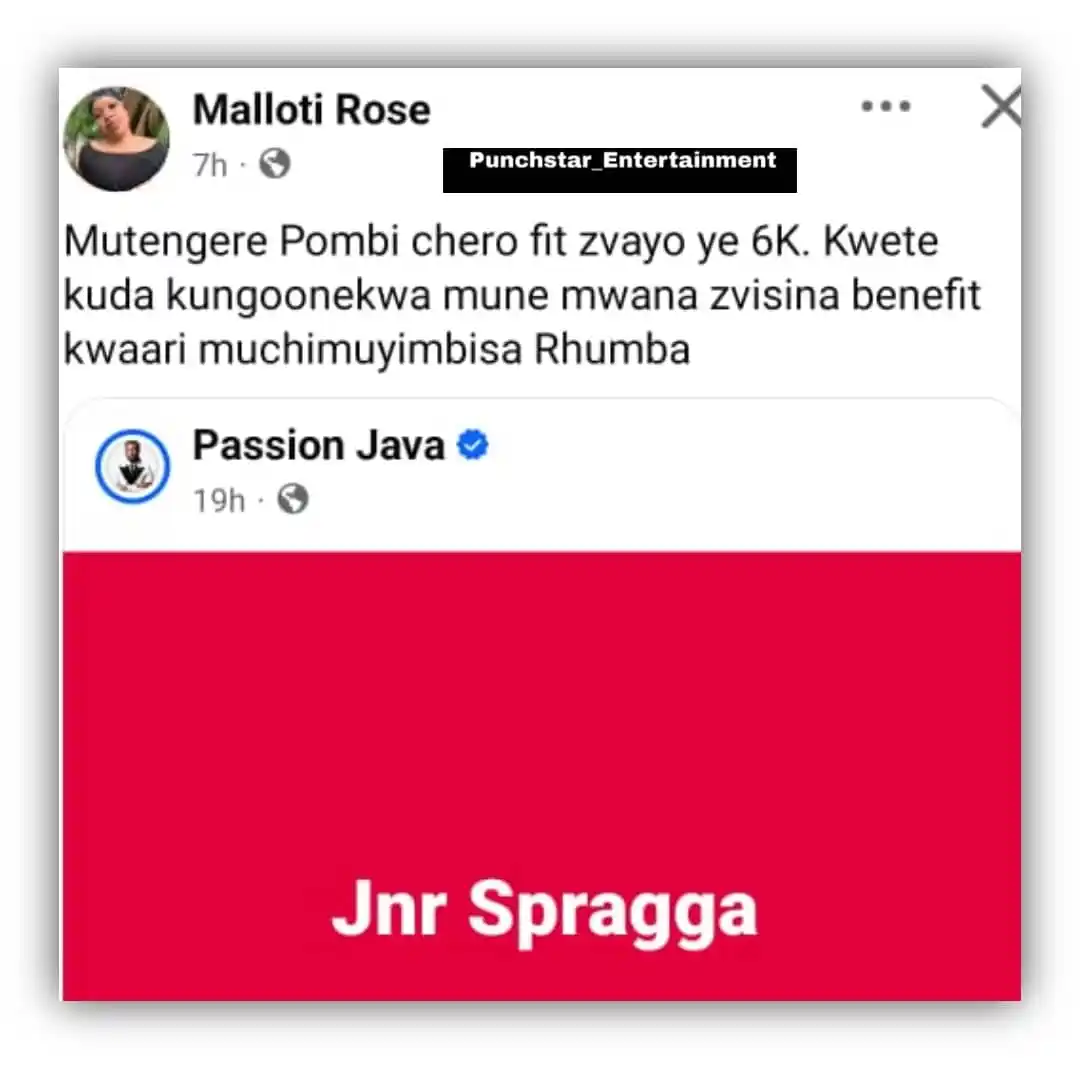Click the Punchstar_Entertainment watermark label

point(620,170)
